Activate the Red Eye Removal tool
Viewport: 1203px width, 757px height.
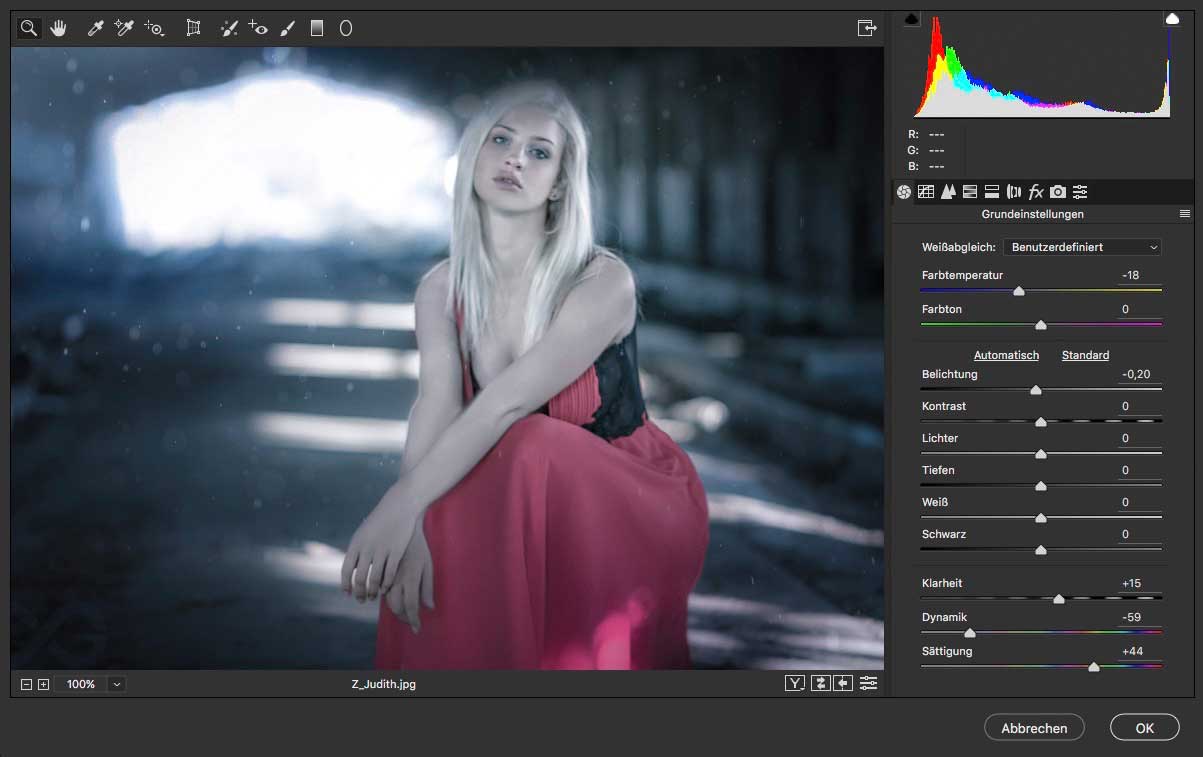pyautogui.click(x=258, y=28)
